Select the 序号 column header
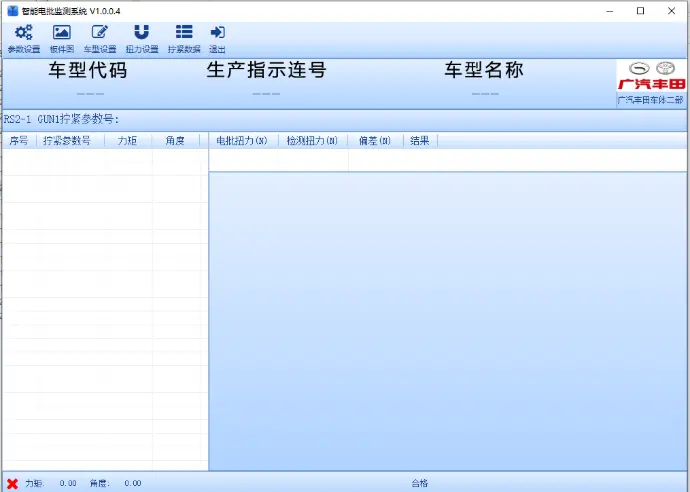Image resolution: width=690 pixels, height=492 pixels. [19, 141]
